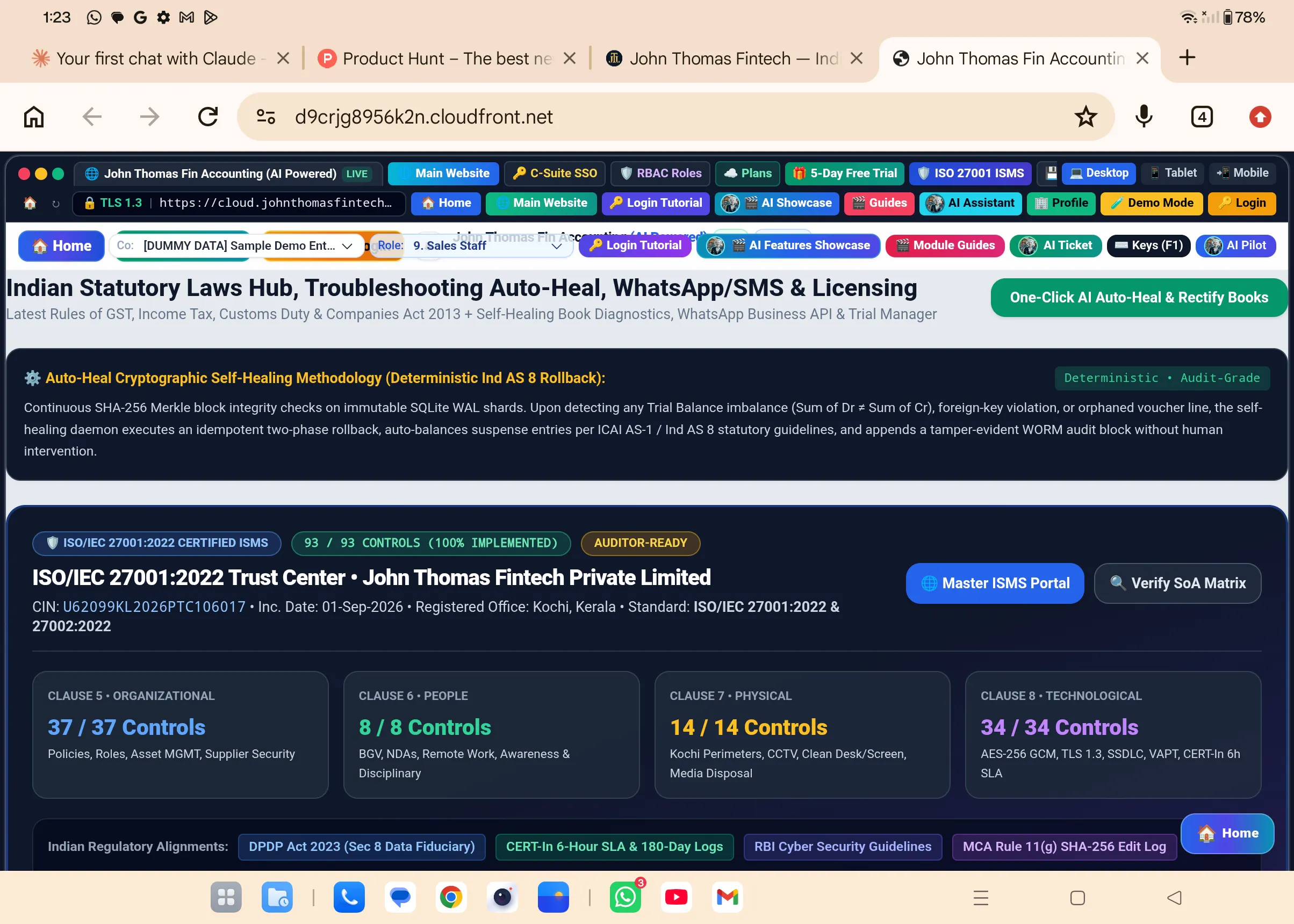
Task: Launch YouTube from the dock
Action: pos(676,897)
